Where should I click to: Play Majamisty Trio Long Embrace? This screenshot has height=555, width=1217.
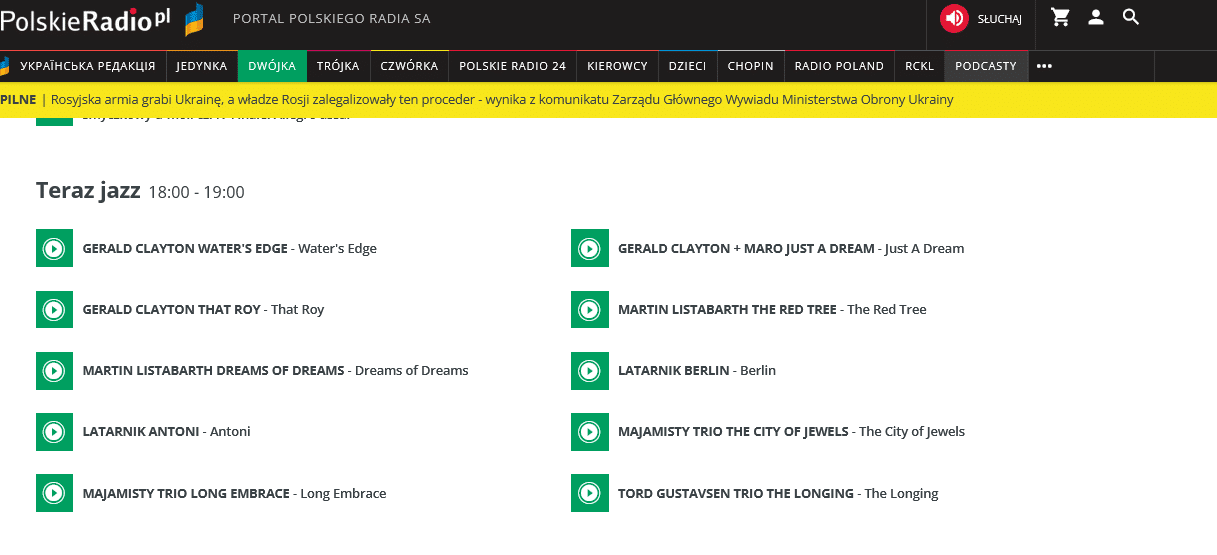(x=55, y=493)
